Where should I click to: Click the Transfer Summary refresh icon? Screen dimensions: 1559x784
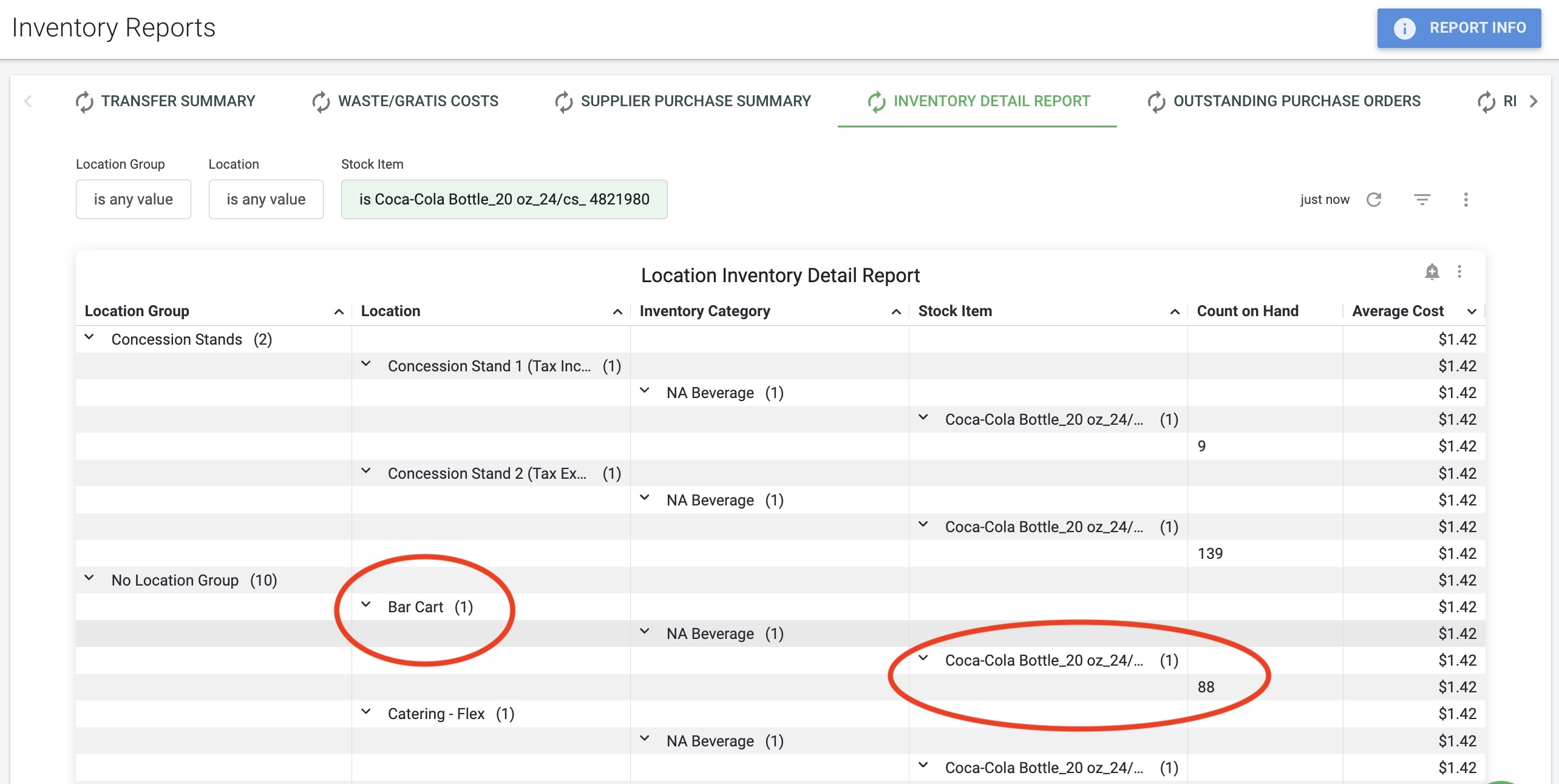click(x=85, y=101)
